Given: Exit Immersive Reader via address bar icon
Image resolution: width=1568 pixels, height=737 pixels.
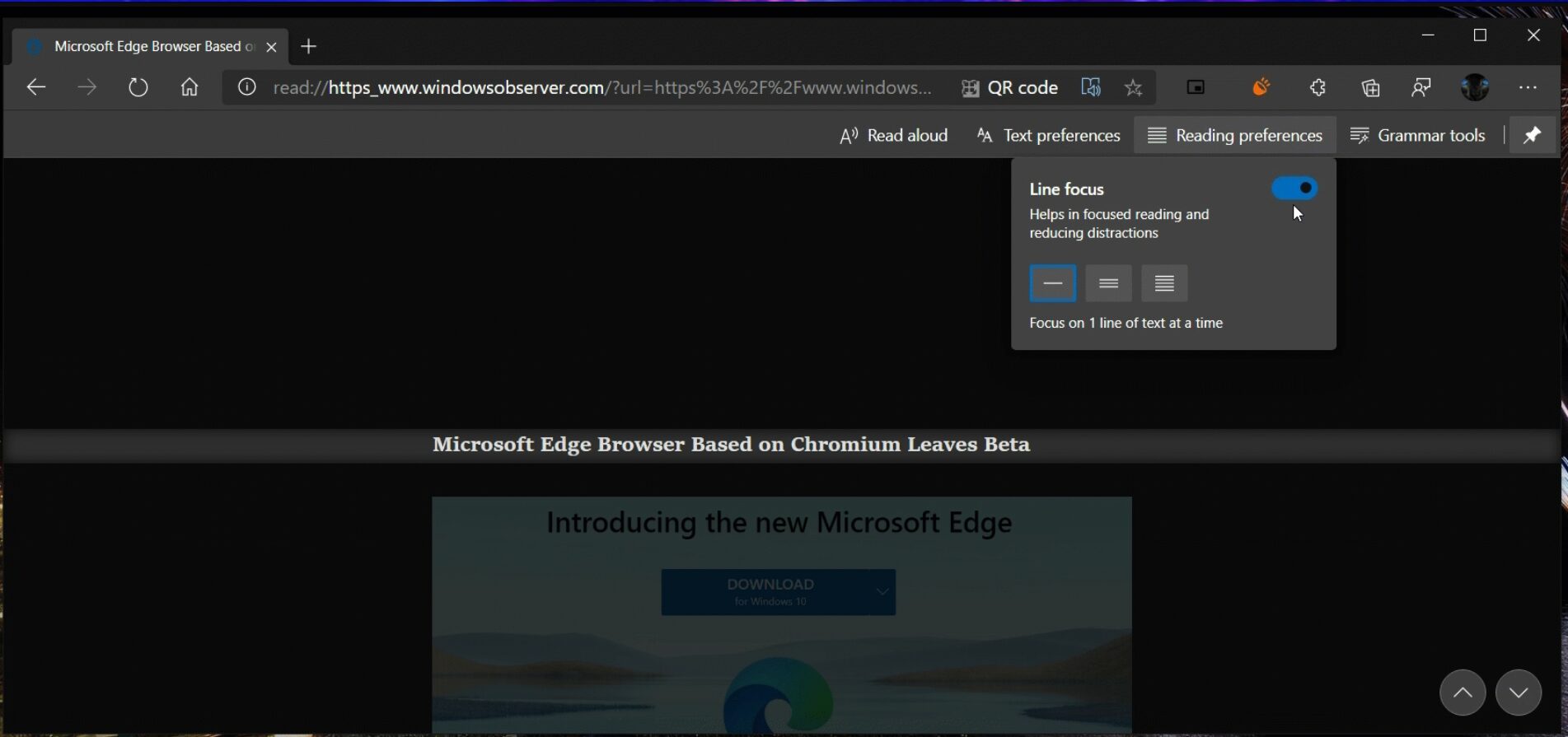Looking at the screenshot, I should click(x=1091, y=87).
